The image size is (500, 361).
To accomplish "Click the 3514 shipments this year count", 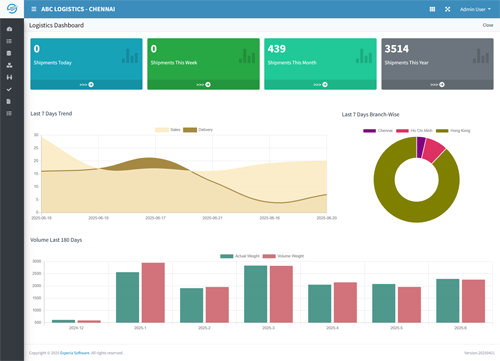I will 397,49.
